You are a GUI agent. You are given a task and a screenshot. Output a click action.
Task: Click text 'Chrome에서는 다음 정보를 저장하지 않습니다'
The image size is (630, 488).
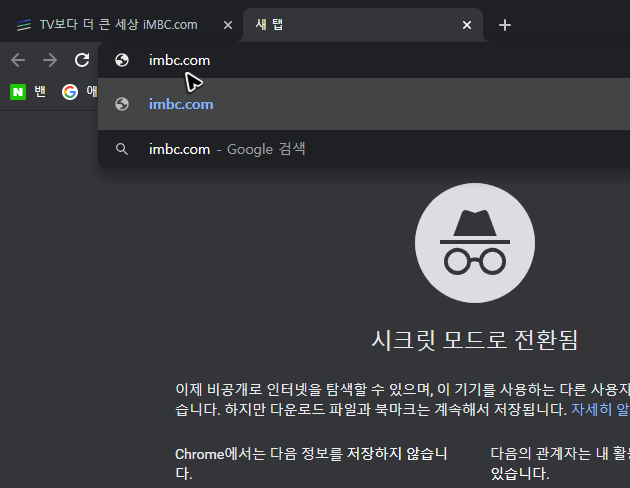pyautogui.click(x=311, y=463)
